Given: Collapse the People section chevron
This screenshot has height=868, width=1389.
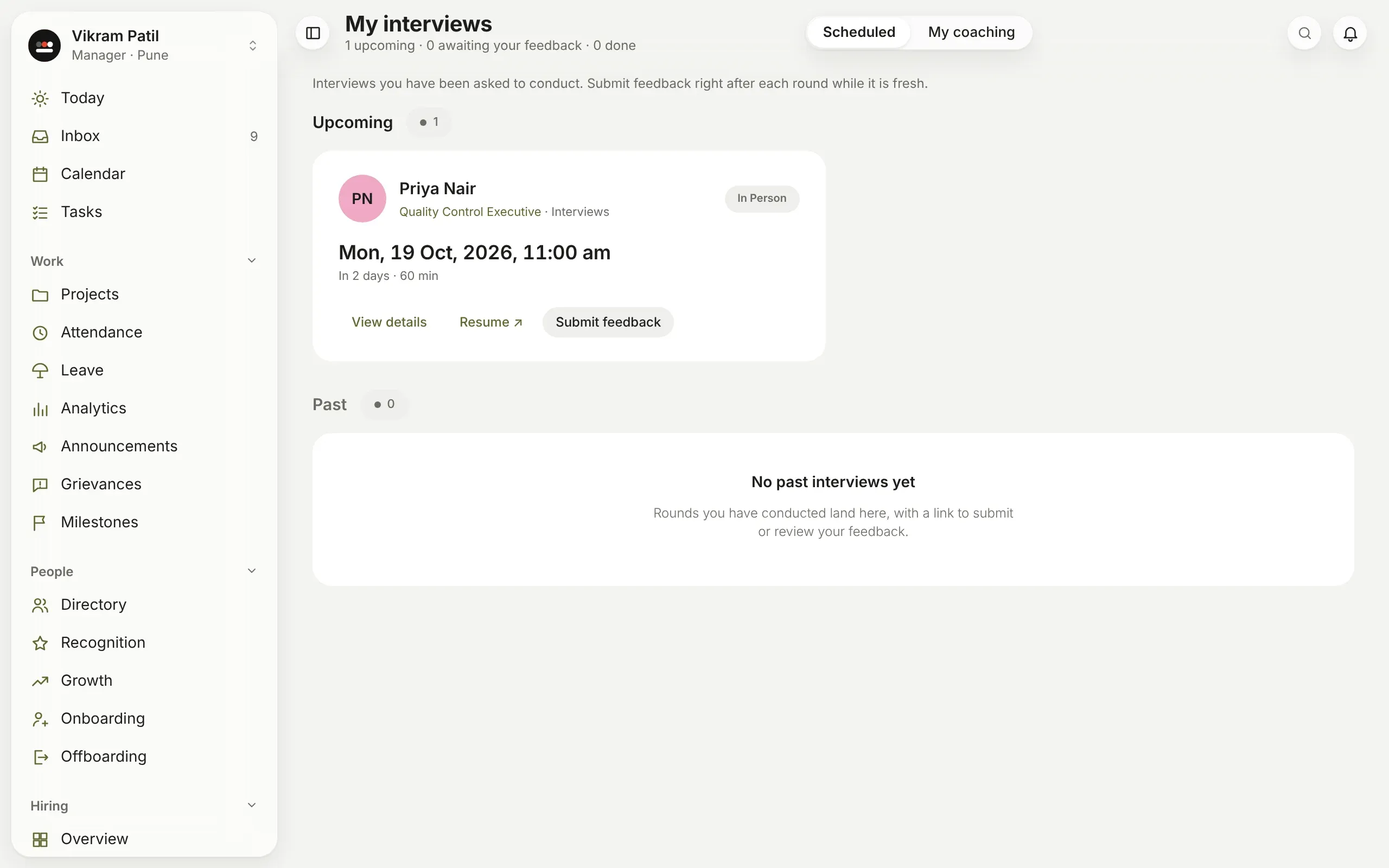Looking at the screenshot, I should point(251,571).
